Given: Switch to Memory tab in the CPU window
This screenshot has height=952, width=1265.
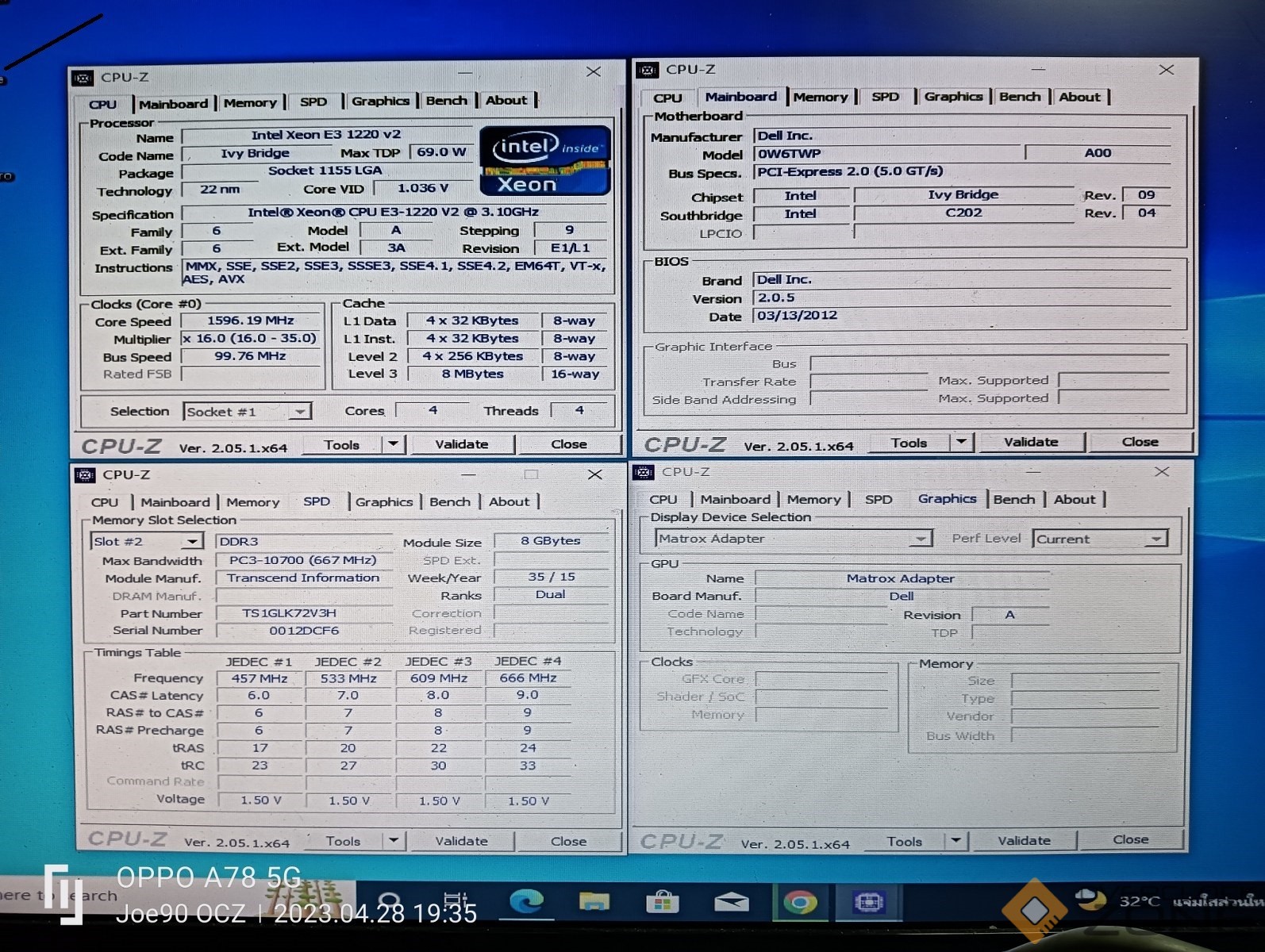Looking at the screenshot, I should [x=250, y=103].
